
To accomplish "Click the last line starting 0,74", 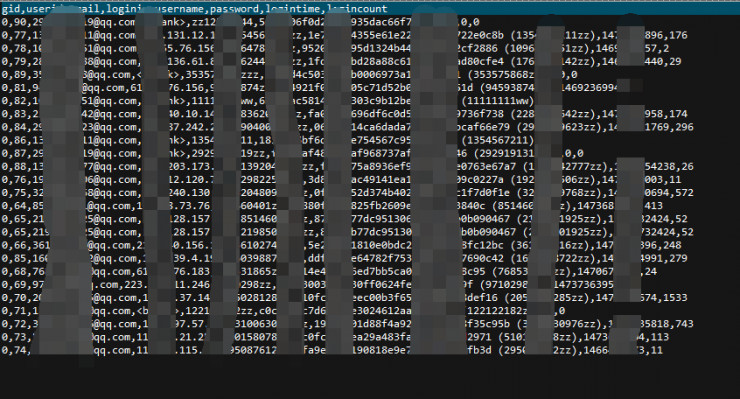I will pyautogui.click(x=332, y=350).
